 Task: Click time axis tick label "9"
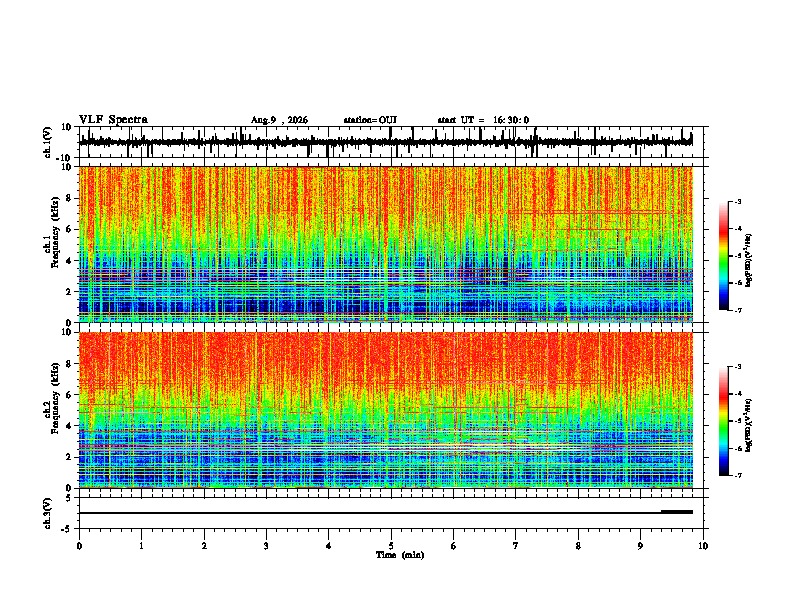pyautogui.click(x=640, y=546)
